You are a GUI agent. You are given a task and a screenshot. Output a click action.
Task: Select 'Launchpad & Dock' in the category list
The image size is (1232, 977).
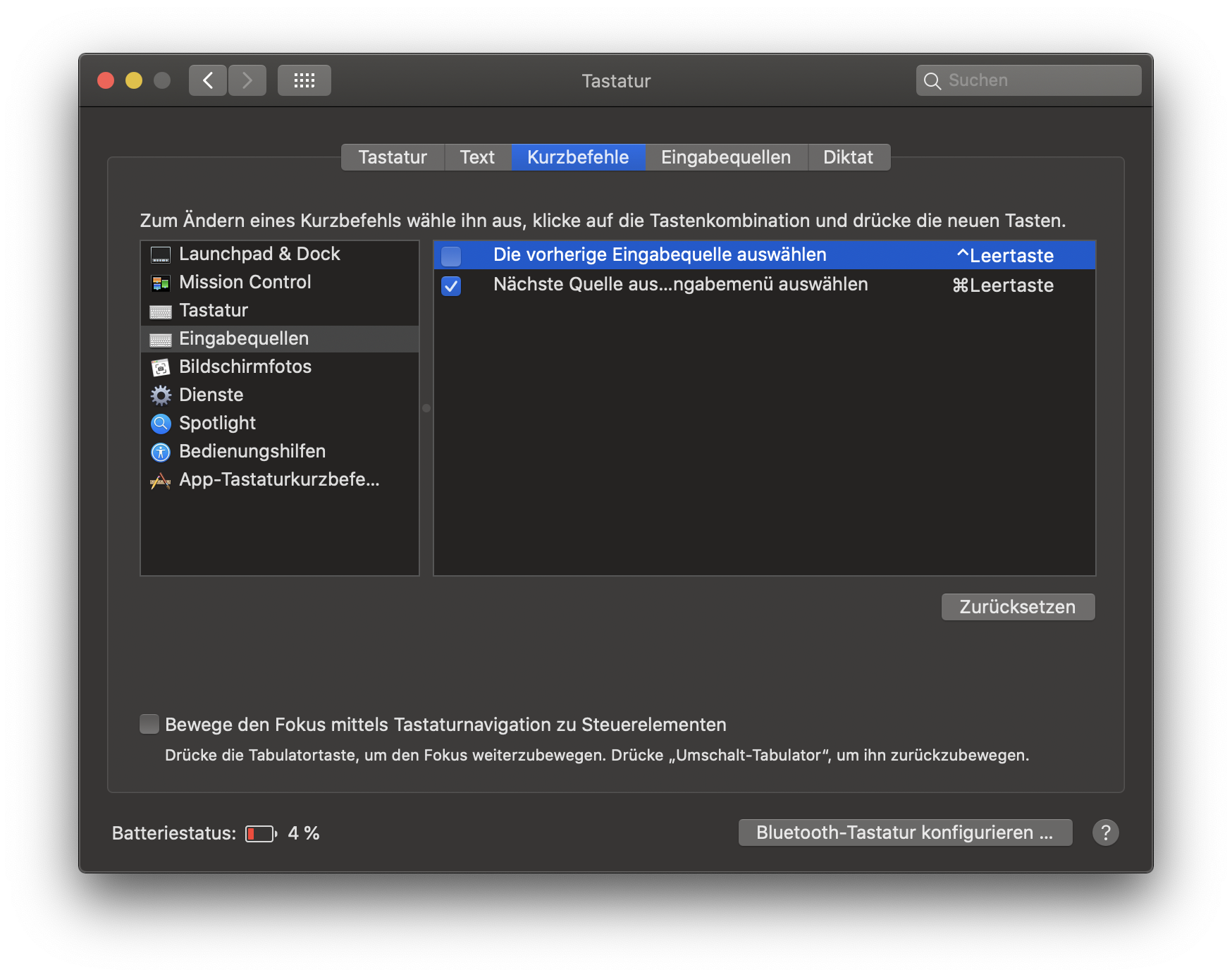[280, 254]
